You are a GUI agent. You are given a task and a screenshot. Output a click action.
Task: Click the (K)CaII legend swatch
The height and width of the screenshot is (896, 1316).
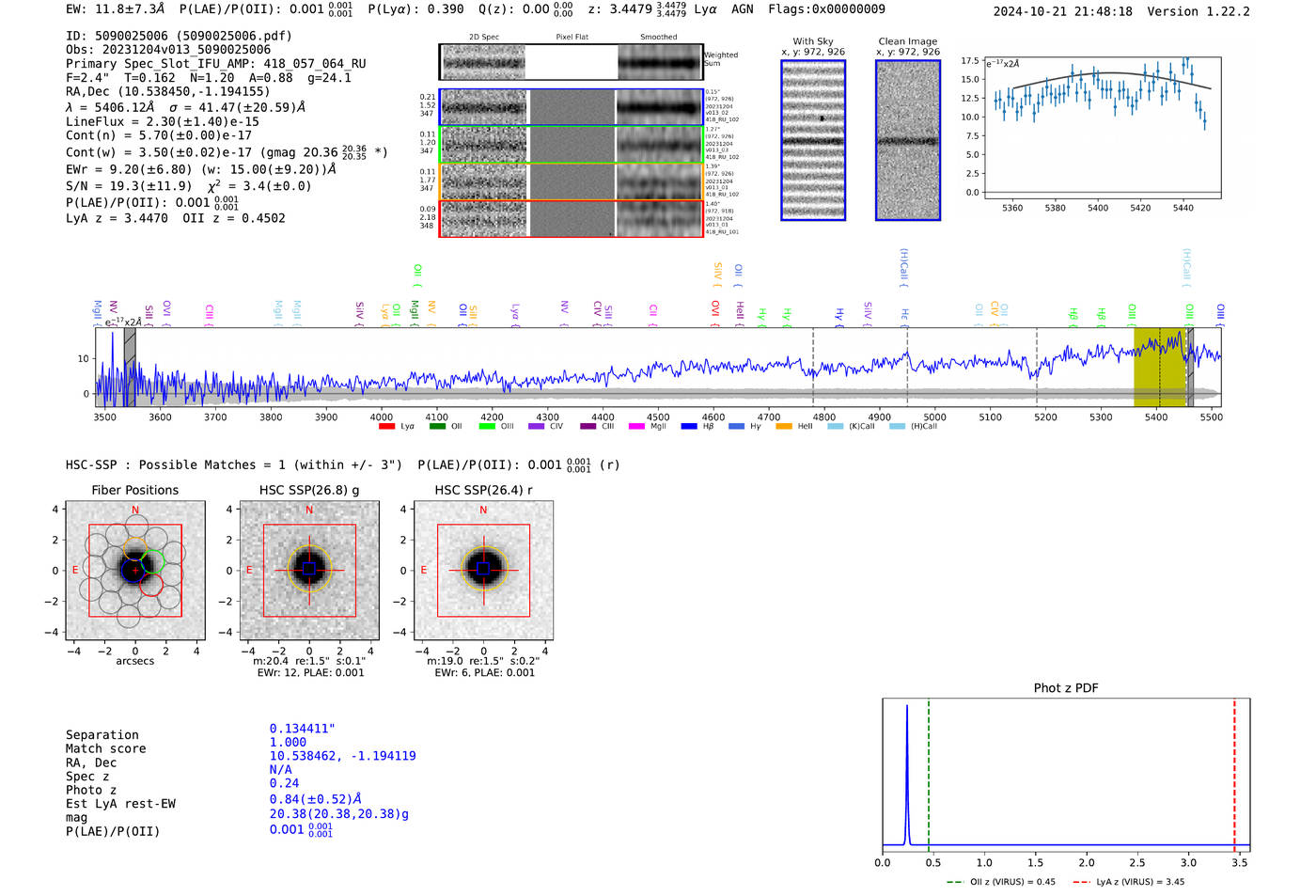point(835,426)
